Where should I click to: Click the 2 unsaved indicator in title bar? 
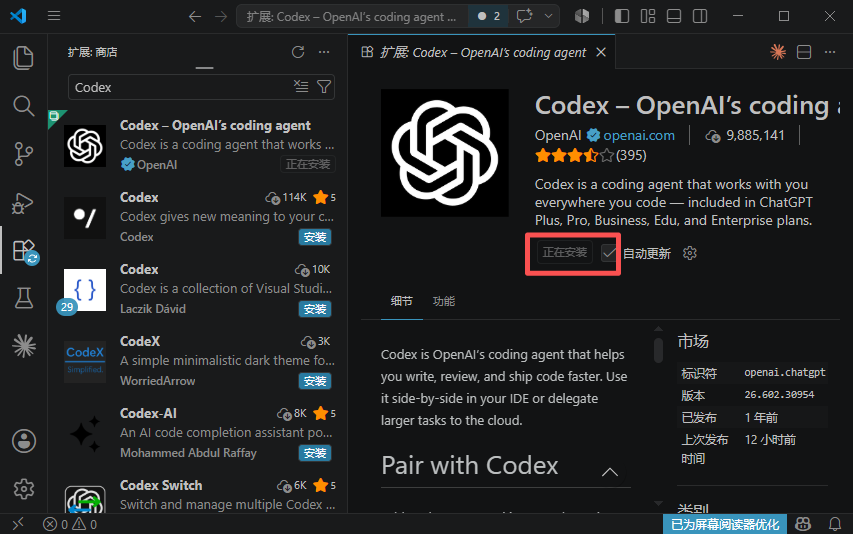pyautogui.click(x=489, y=16)
